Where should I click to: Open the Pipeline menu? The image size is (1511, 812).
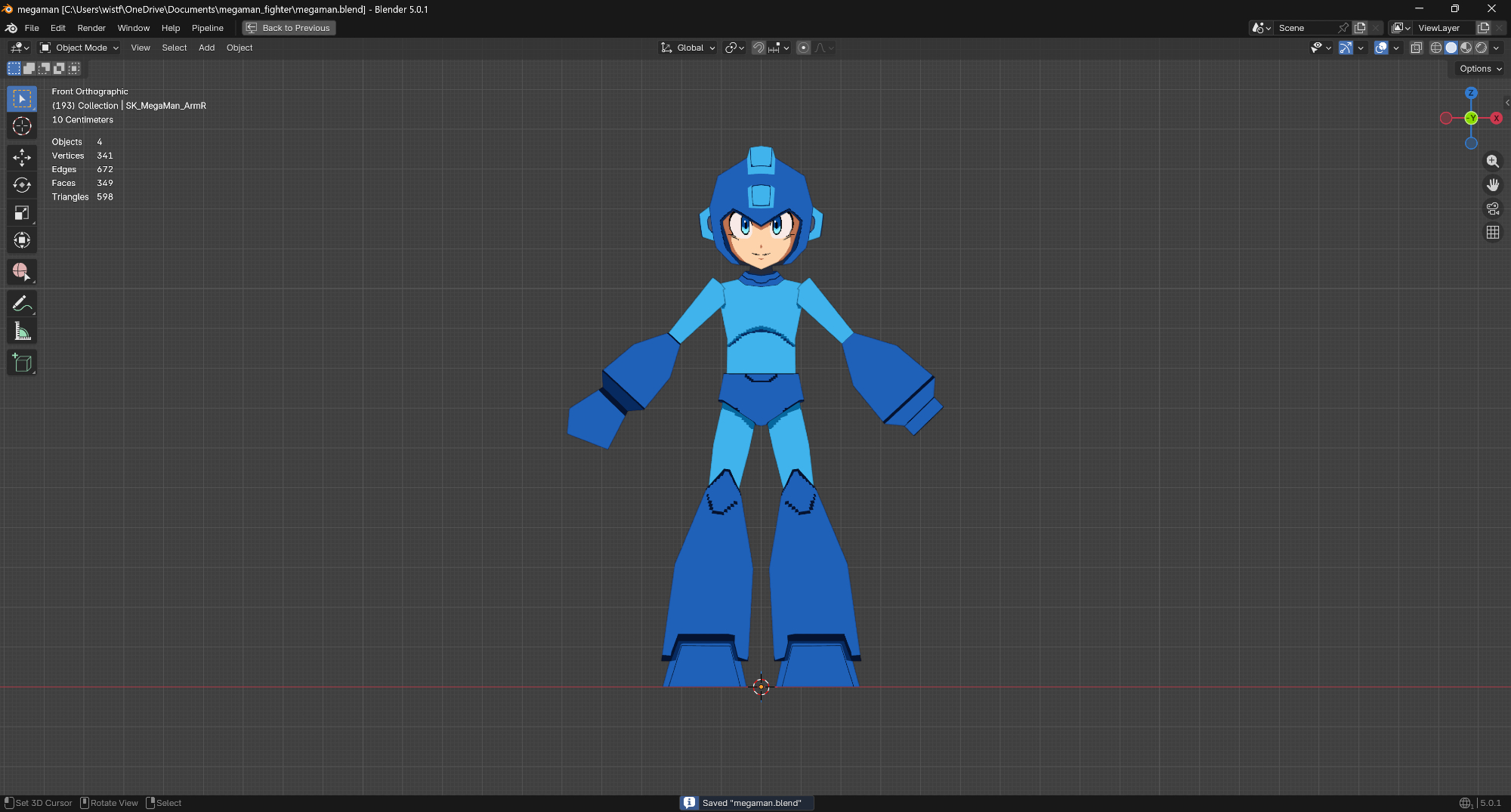coord(207,28)
